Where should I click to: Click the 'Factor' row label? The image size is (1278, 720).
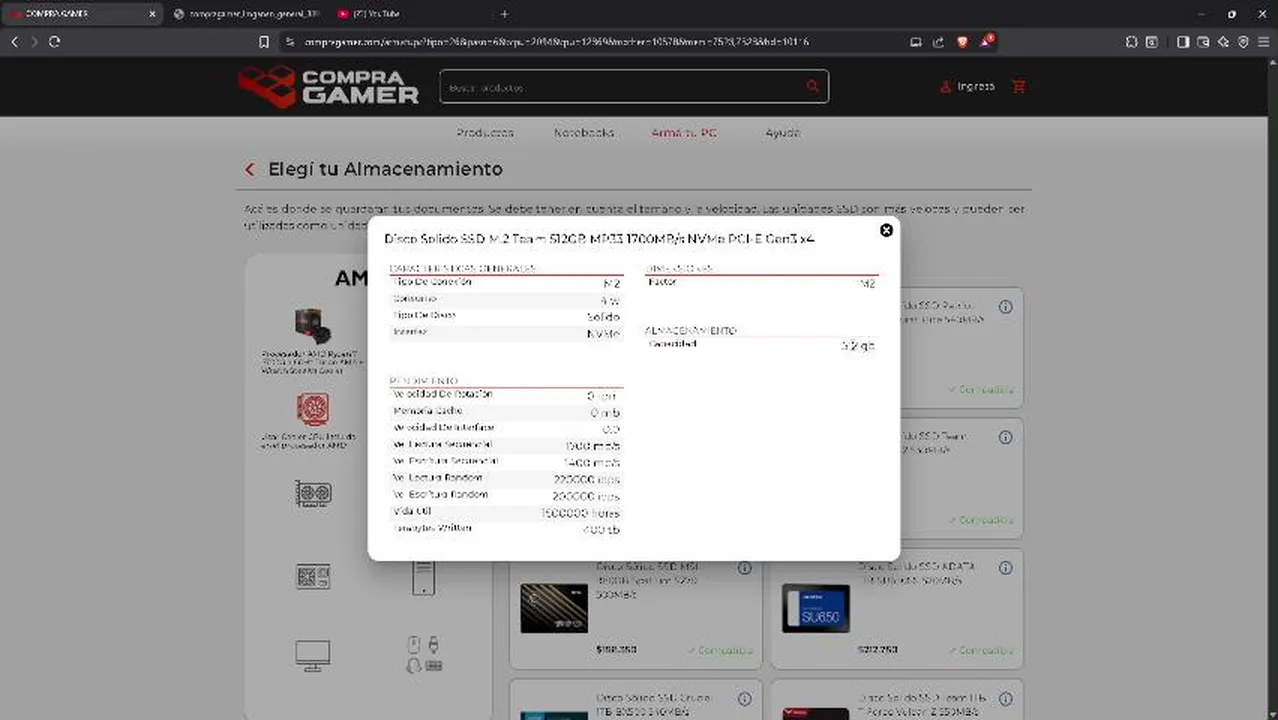662,282
